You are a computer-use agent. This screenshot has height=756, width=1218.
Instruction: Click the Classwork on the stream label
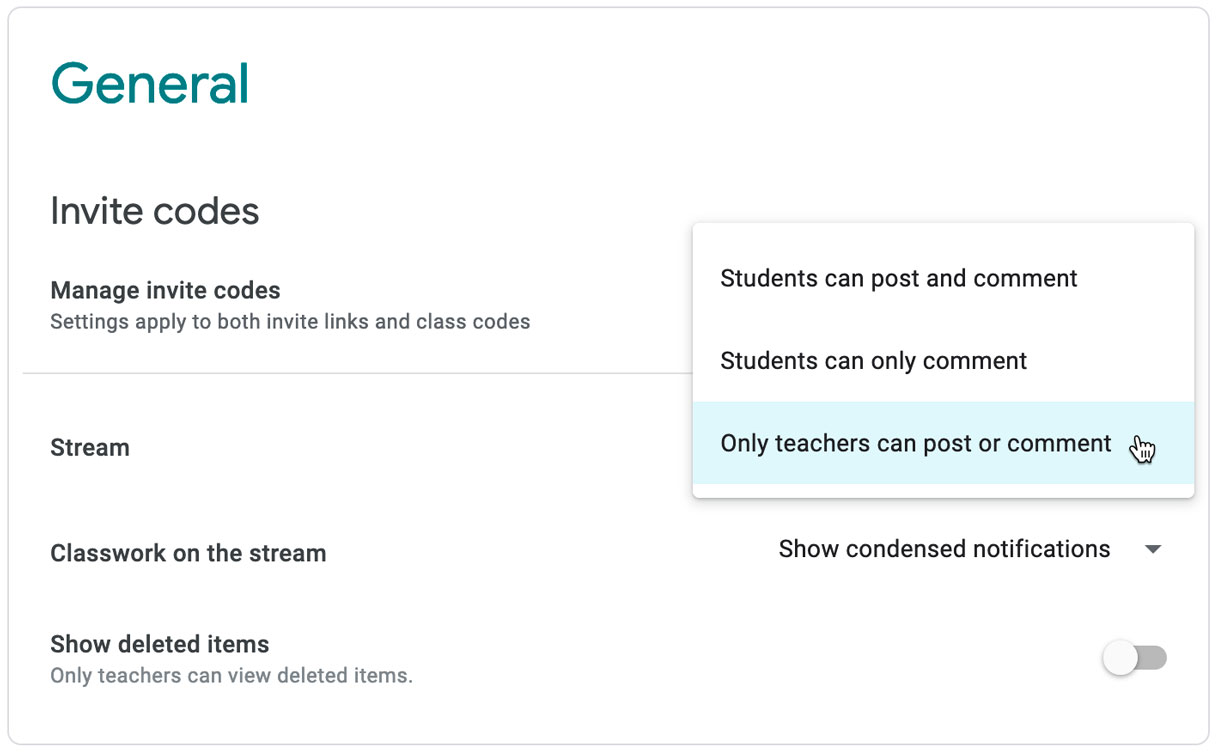tap(188, 553)
